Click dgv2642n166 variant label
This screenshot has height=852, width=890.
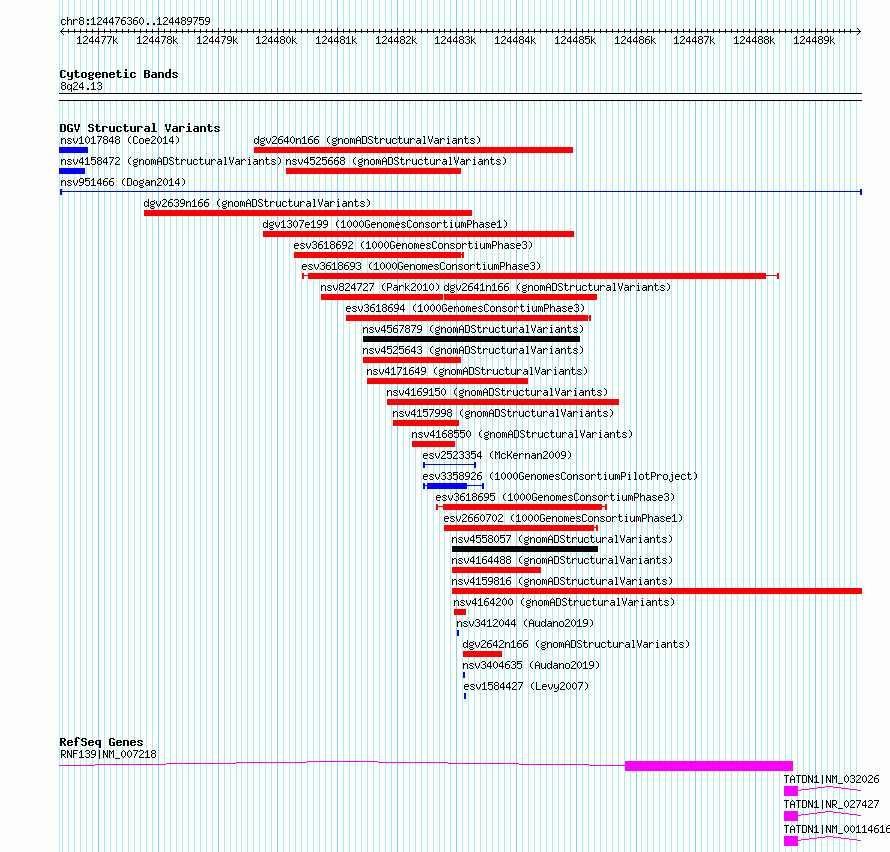click(576, 644)
